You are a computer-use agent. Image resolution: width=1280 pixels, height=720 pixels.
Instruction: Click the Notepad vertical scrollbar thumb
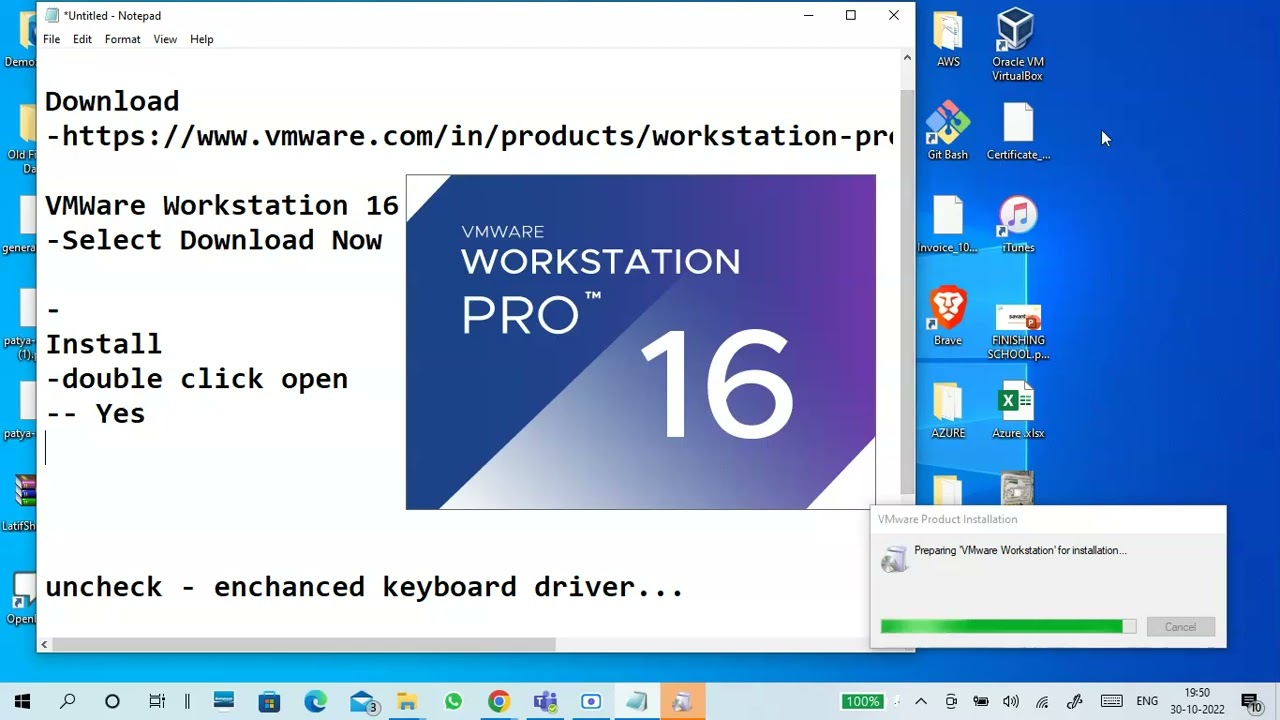tap(907, 290)
